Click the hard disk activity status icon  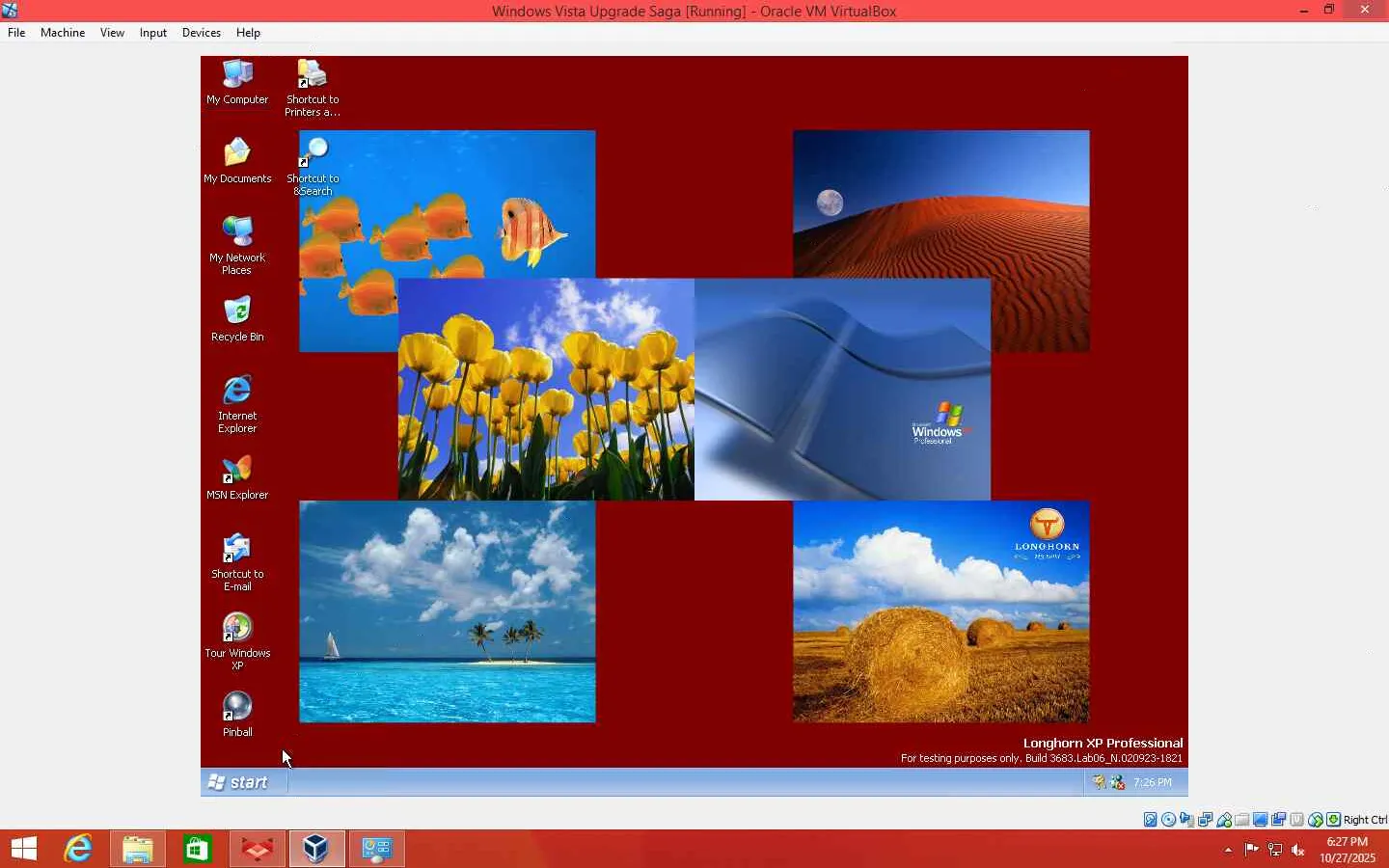[x=1151, y=820]
